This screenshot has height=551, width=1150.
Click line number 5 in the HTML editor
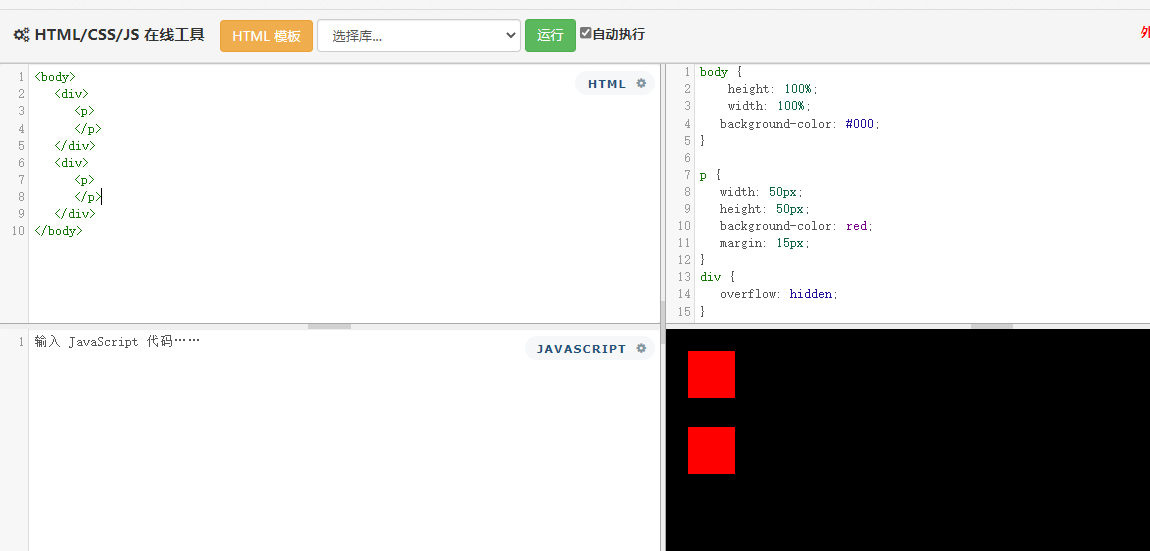pyautogui.click(x=21, y=145)
